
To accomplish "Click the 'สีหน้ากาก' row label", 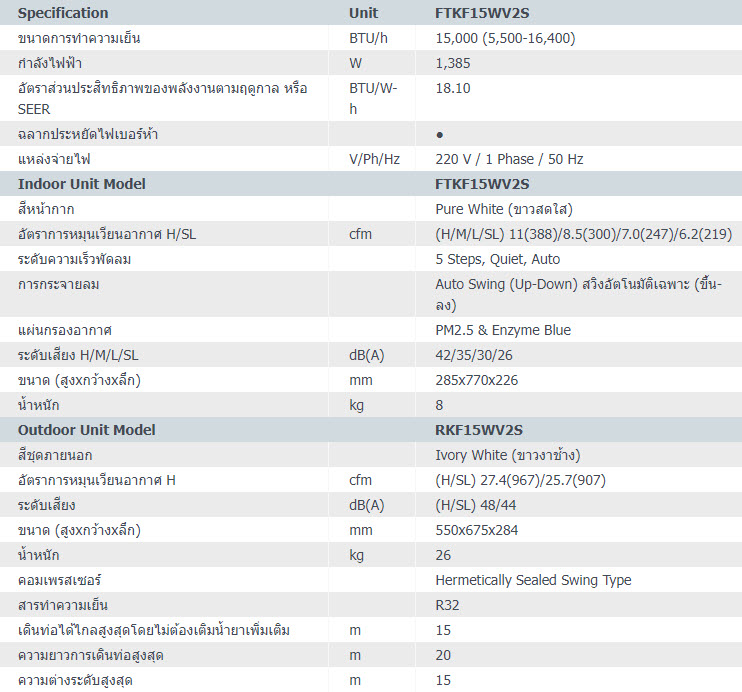I will 46,209.
